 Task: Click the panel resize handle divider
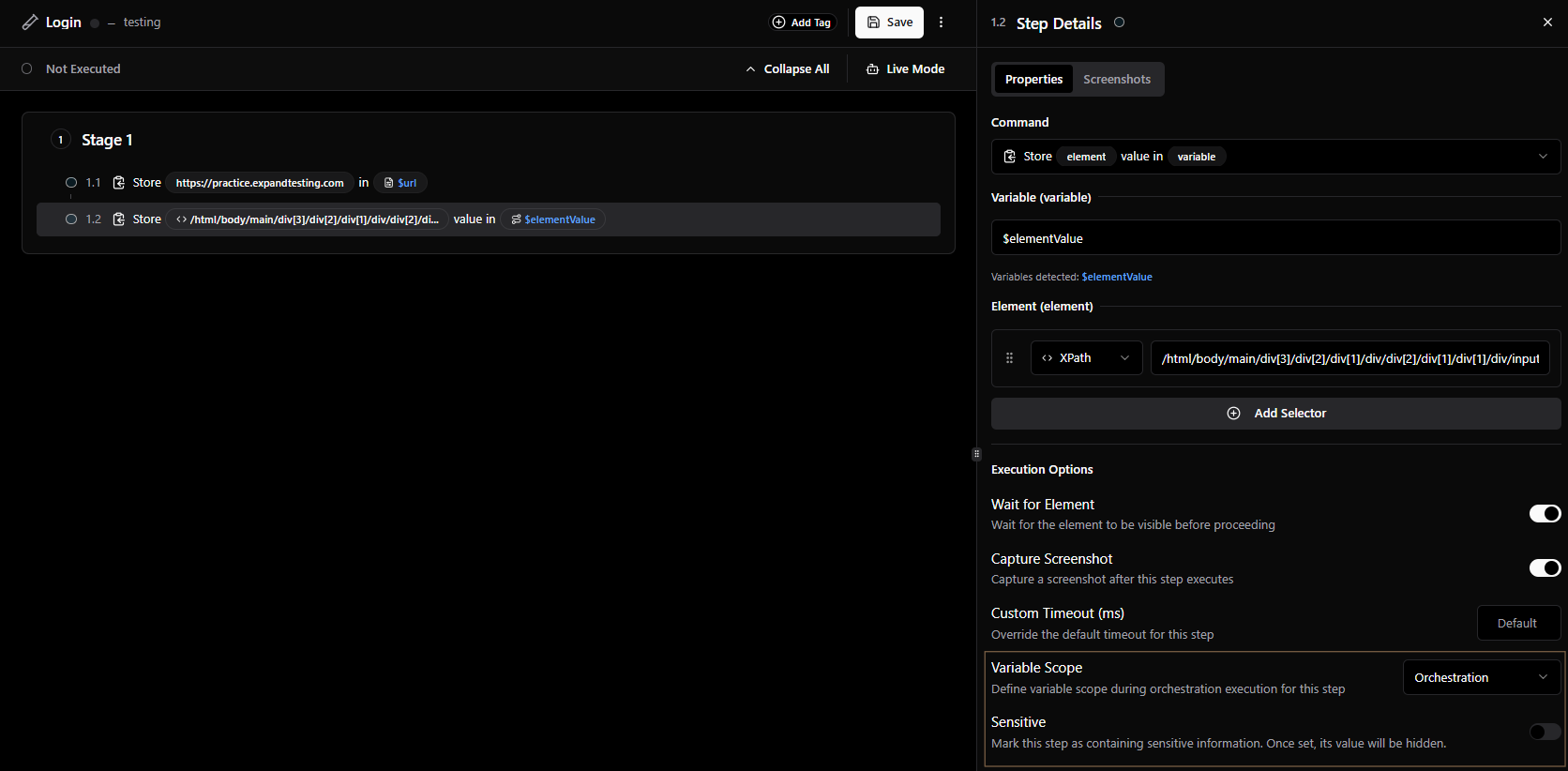tap(976, 454)
